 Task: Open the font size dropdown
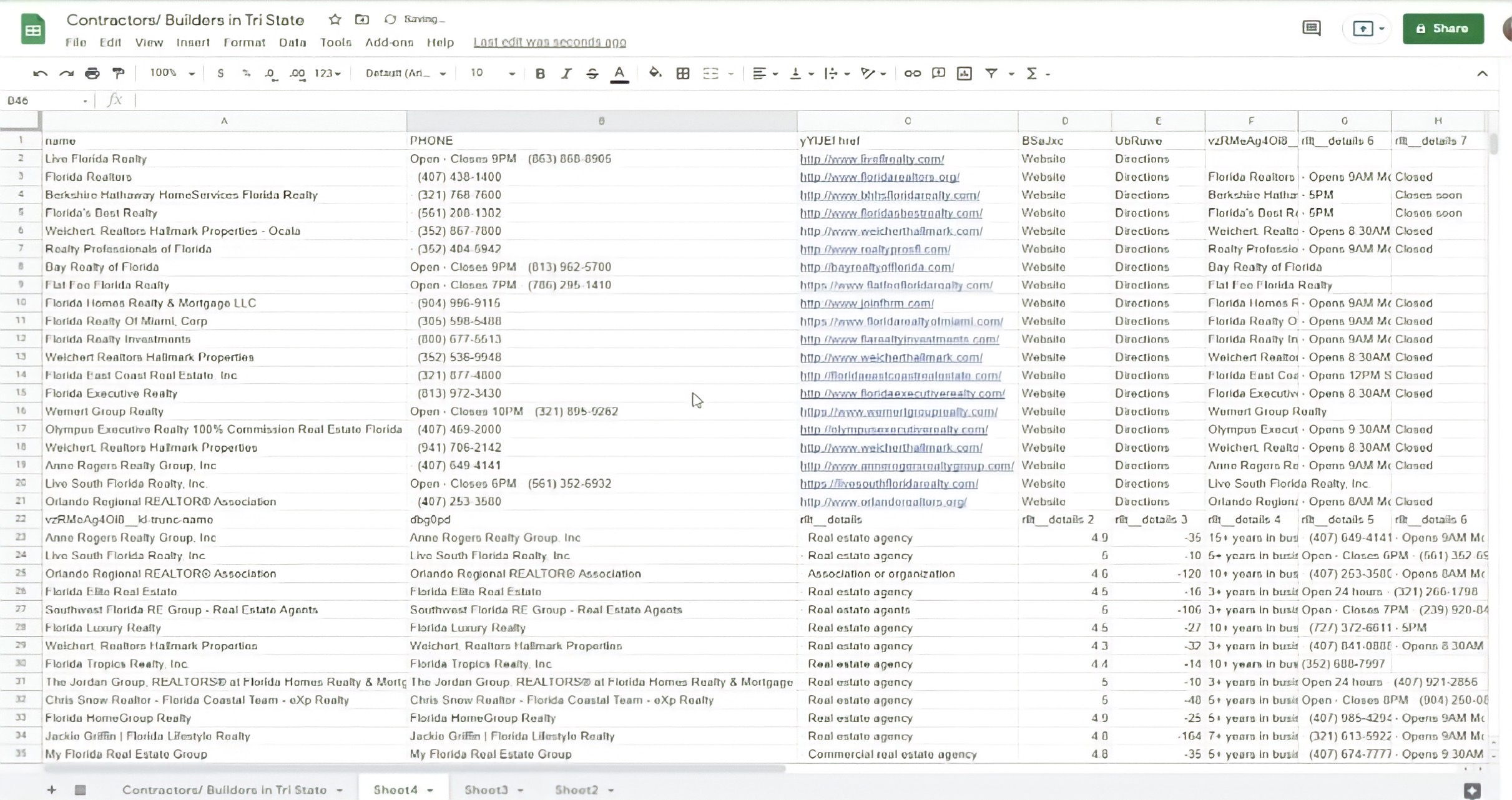(493, 74)
